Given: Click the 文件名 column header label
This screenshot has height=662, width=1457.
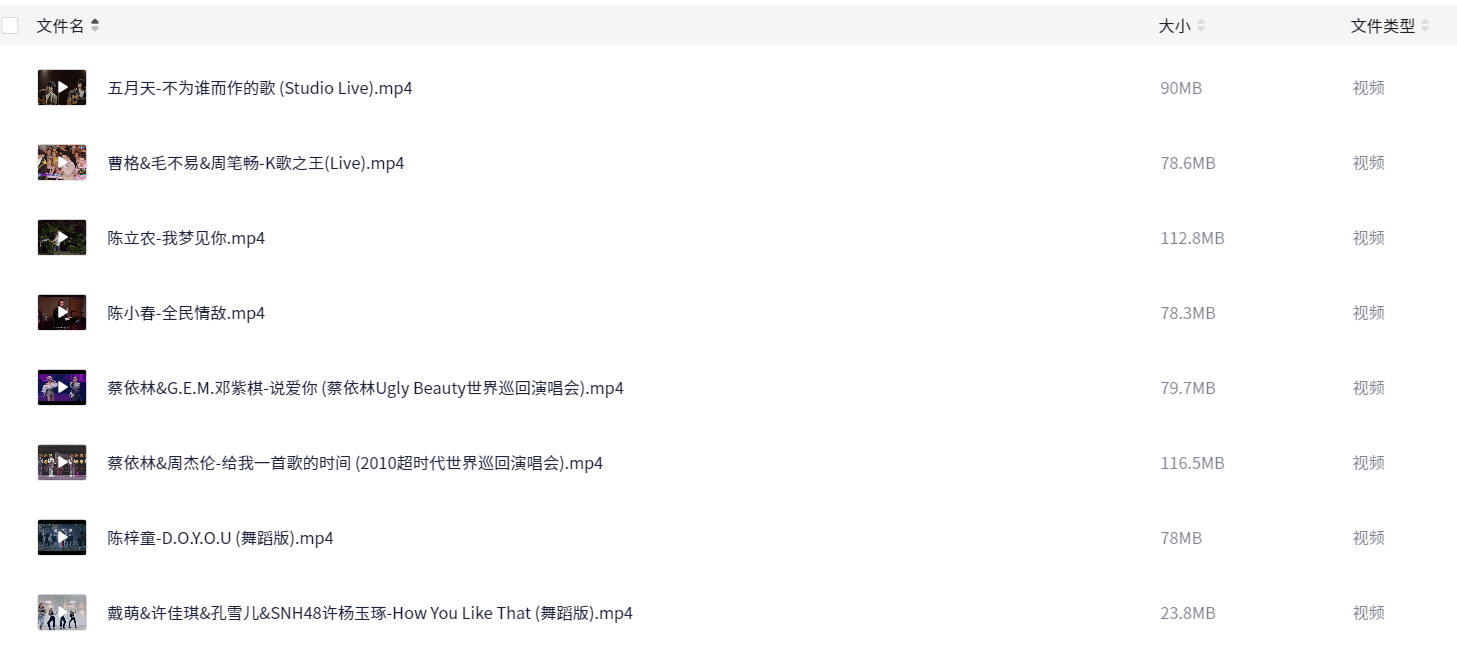Looking at the screenshot, I should [x=60, y=26].
